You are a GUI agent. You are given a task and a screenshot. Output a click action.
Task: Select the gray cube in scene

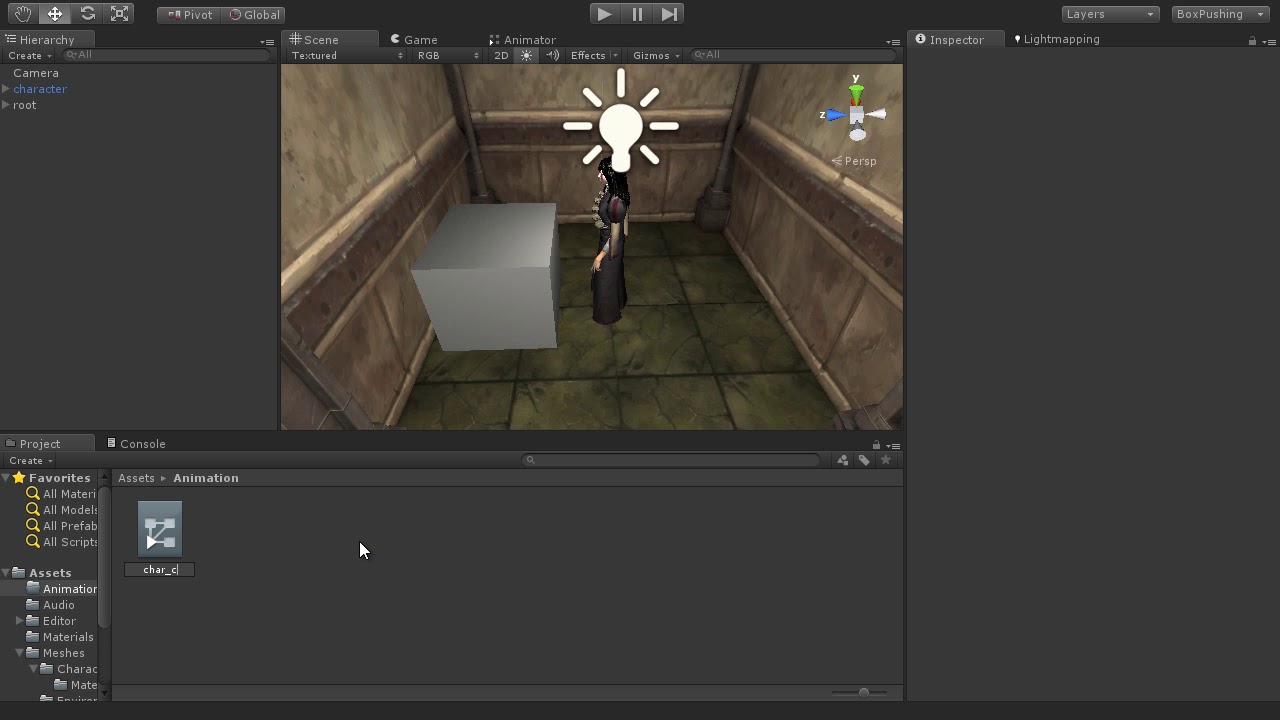[486, 276]
